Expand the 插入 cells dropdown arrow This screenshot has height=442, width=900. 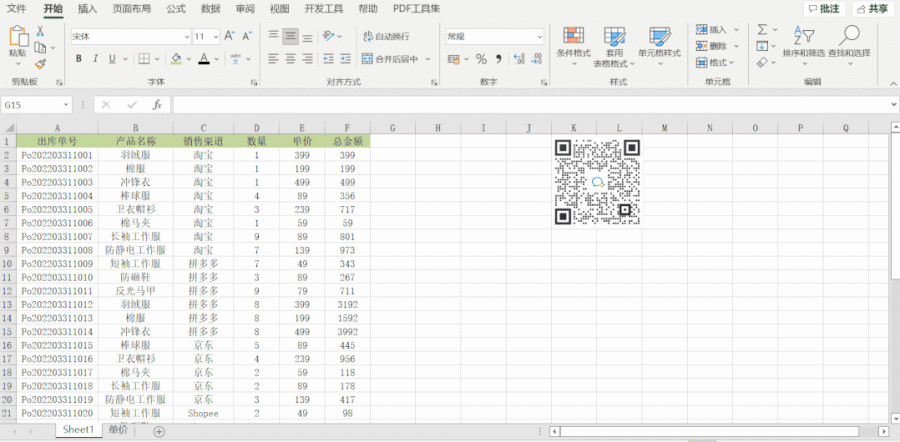[736, 29]
